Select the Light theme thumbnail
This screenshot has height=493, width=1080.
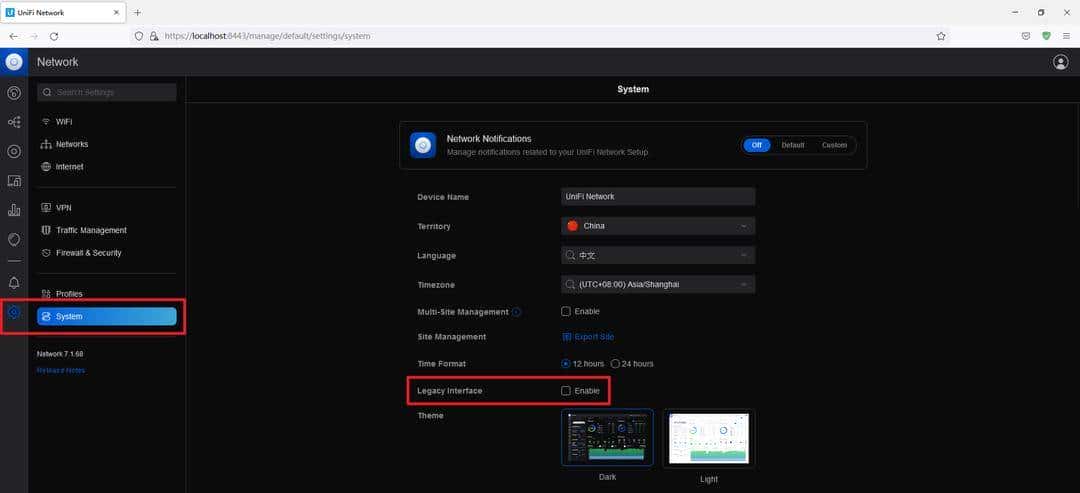click(x=709, y=438)
